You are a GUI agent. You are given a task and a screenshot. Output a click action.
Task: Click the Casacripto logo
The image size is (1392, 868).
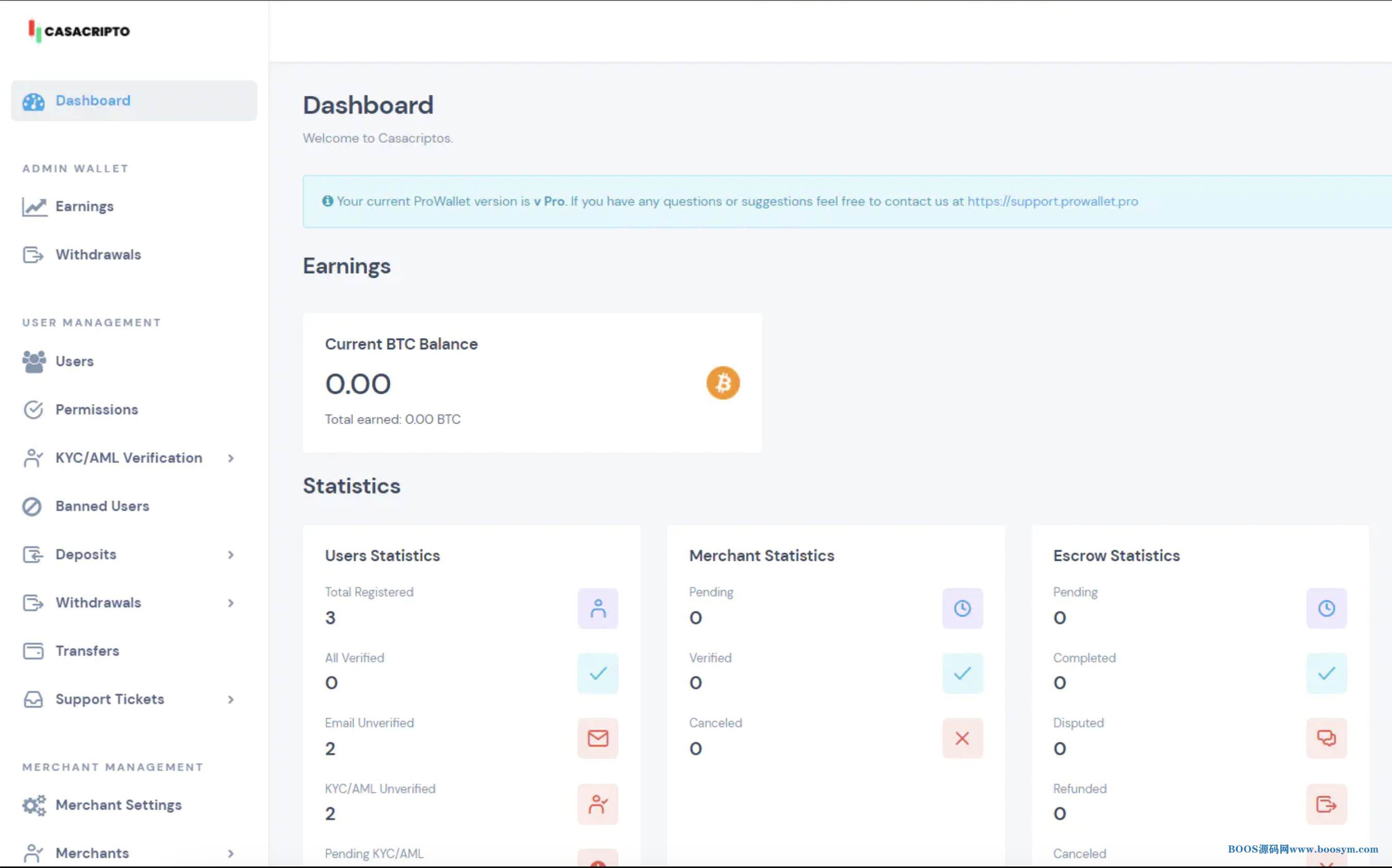(x=79, y=31)
